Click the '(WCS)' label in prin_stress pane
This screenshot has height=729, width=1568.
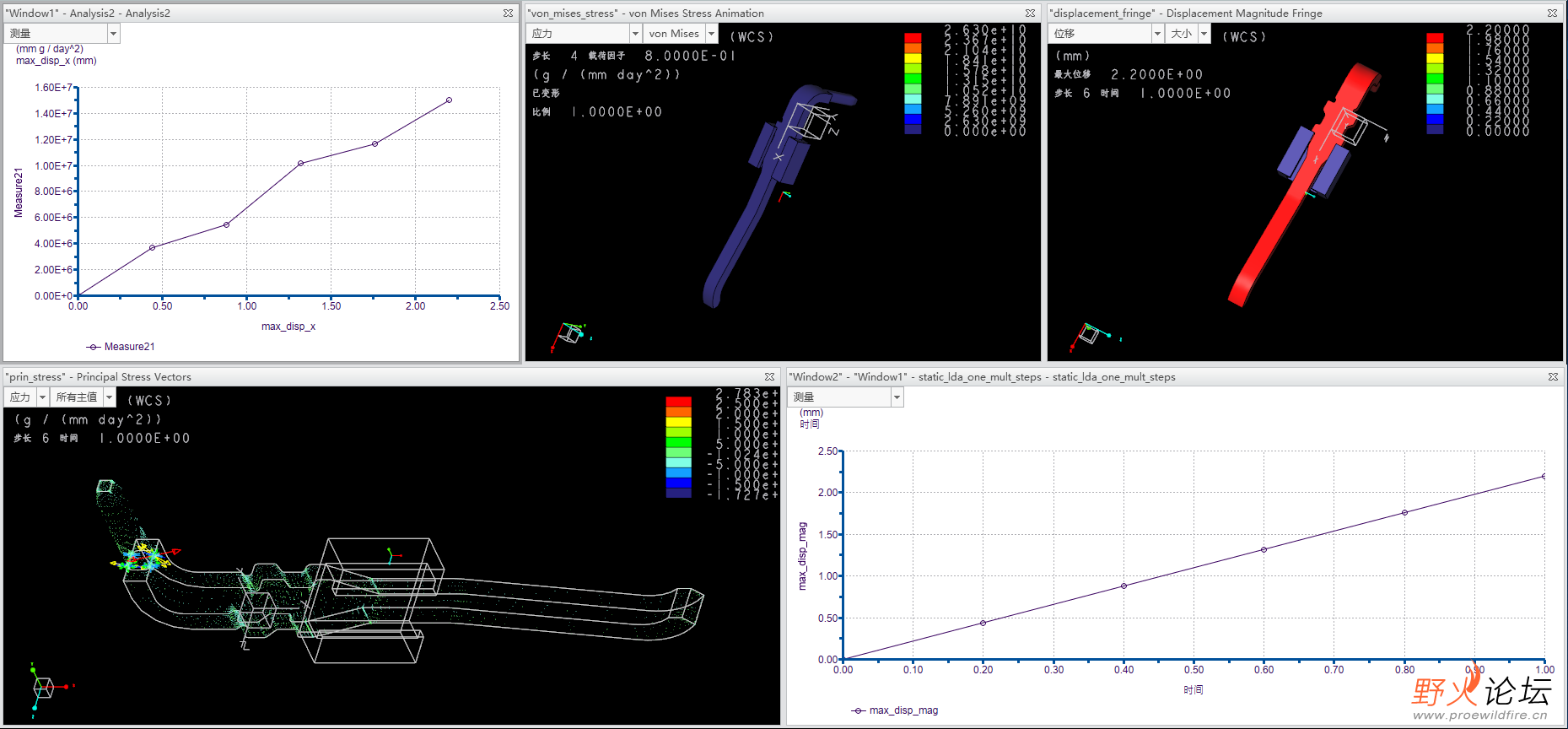(149, 401)
